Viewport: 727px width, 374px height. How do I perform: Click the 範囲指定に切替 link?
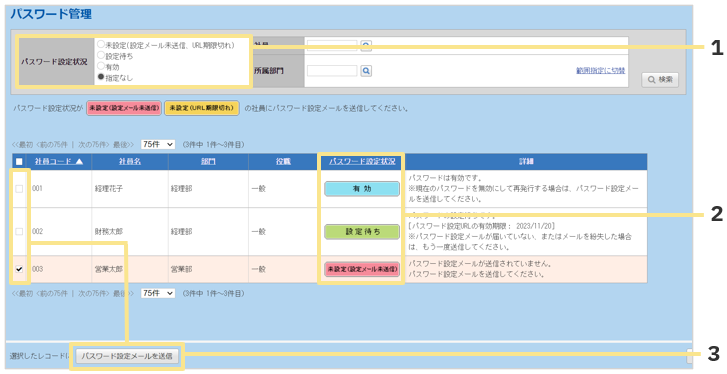click(600, 70)
